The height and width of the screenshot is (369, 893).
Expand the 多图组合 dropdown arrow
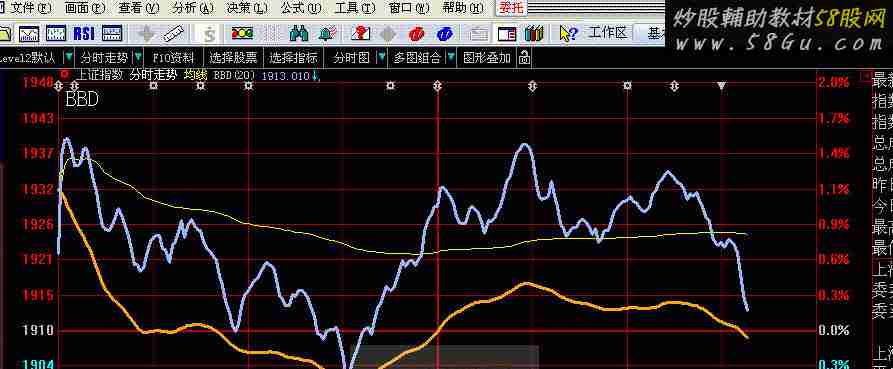click(x=451, y=58)
